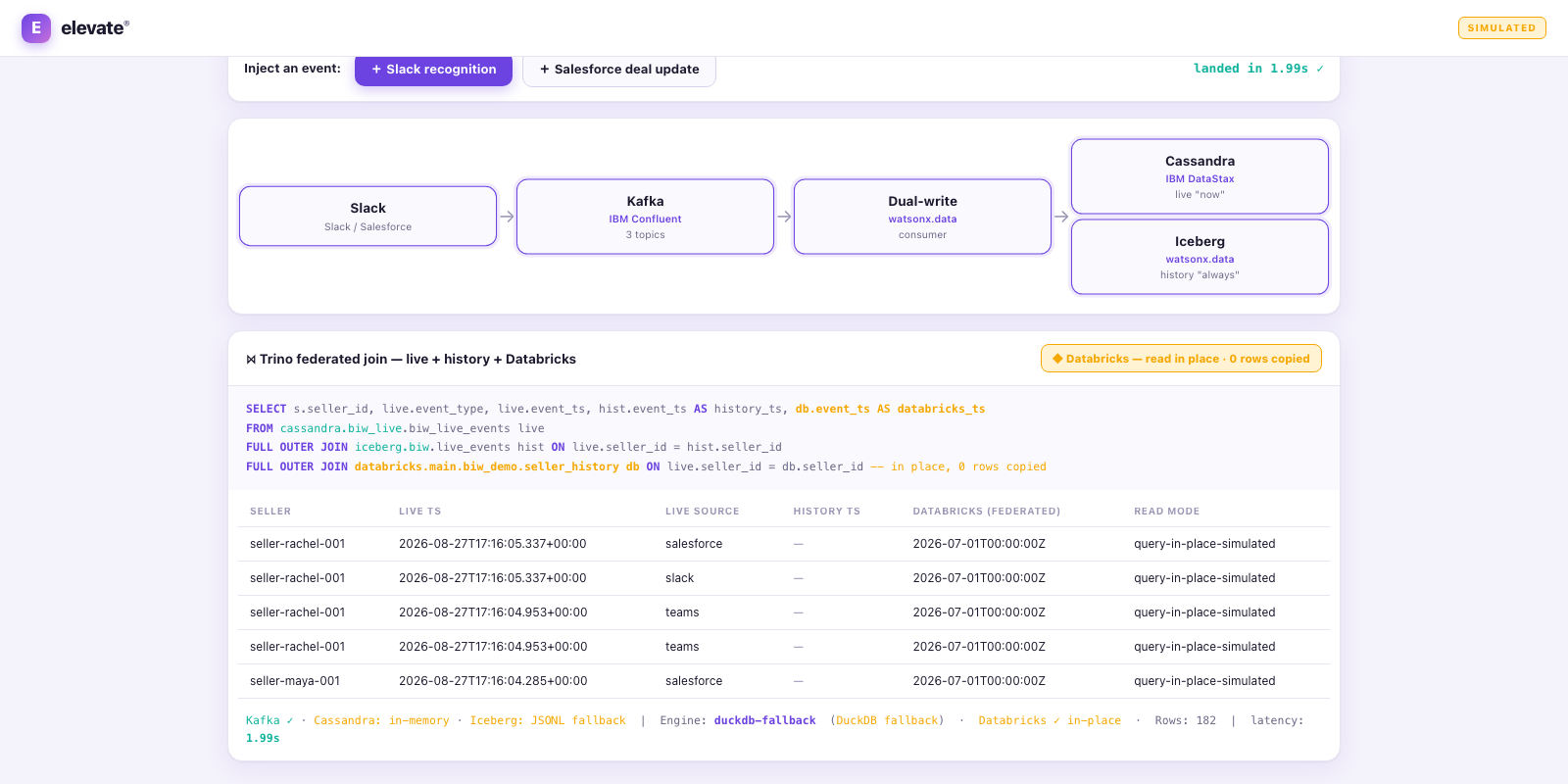
Task: Click the LIVE TS column header
Action: [420, 512]
